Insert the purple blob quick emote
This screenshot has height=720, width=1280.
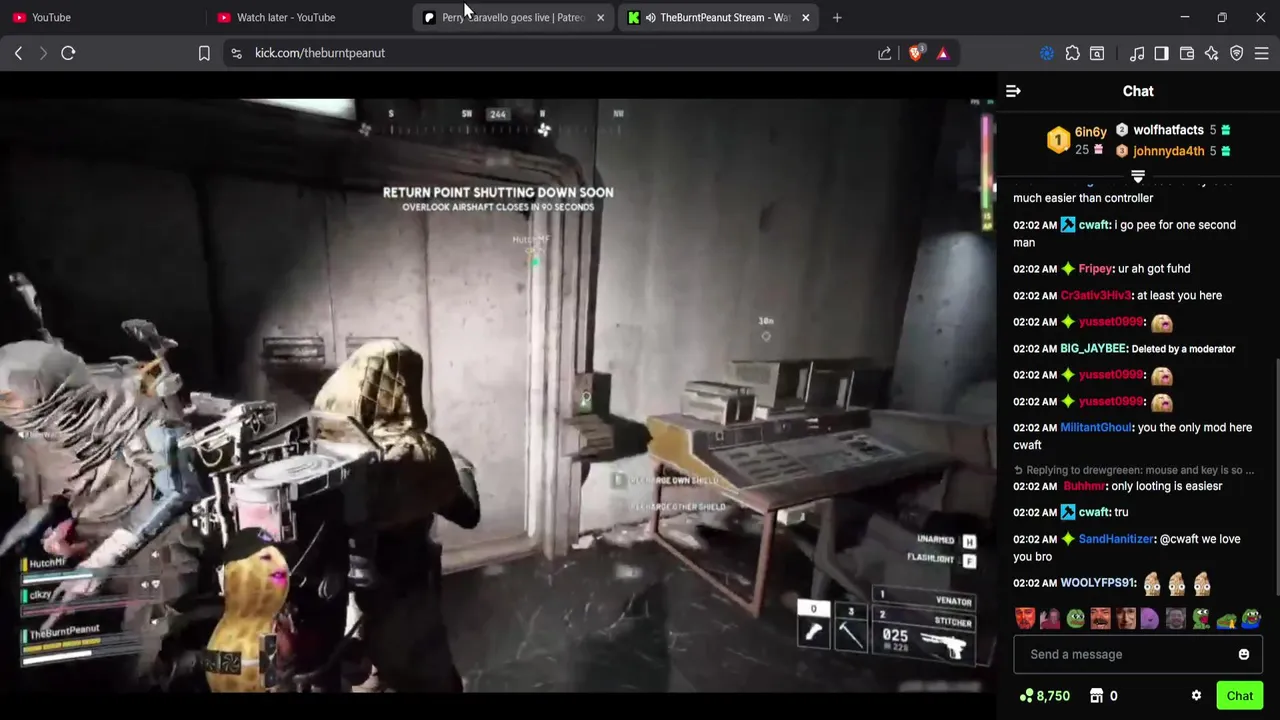click(1151, 619)
